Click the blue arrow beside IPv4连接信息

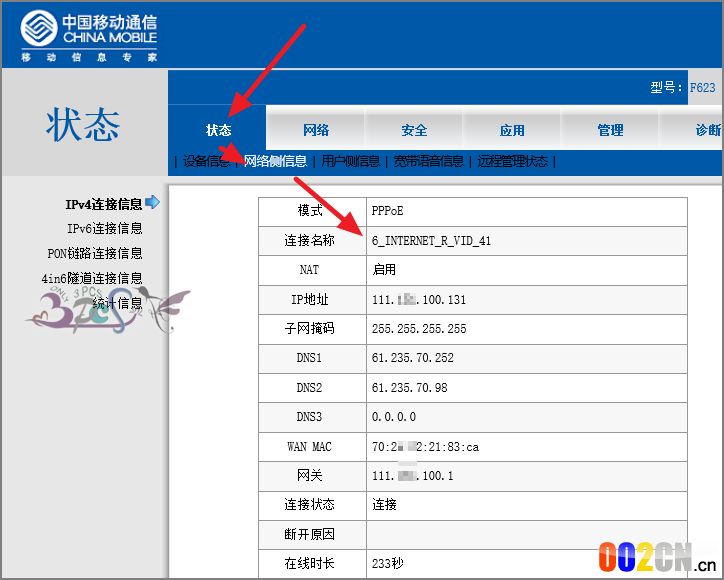click(152, 202)
